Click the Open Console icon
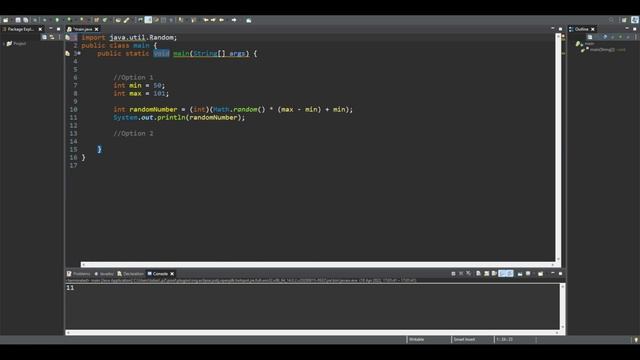 540,273
